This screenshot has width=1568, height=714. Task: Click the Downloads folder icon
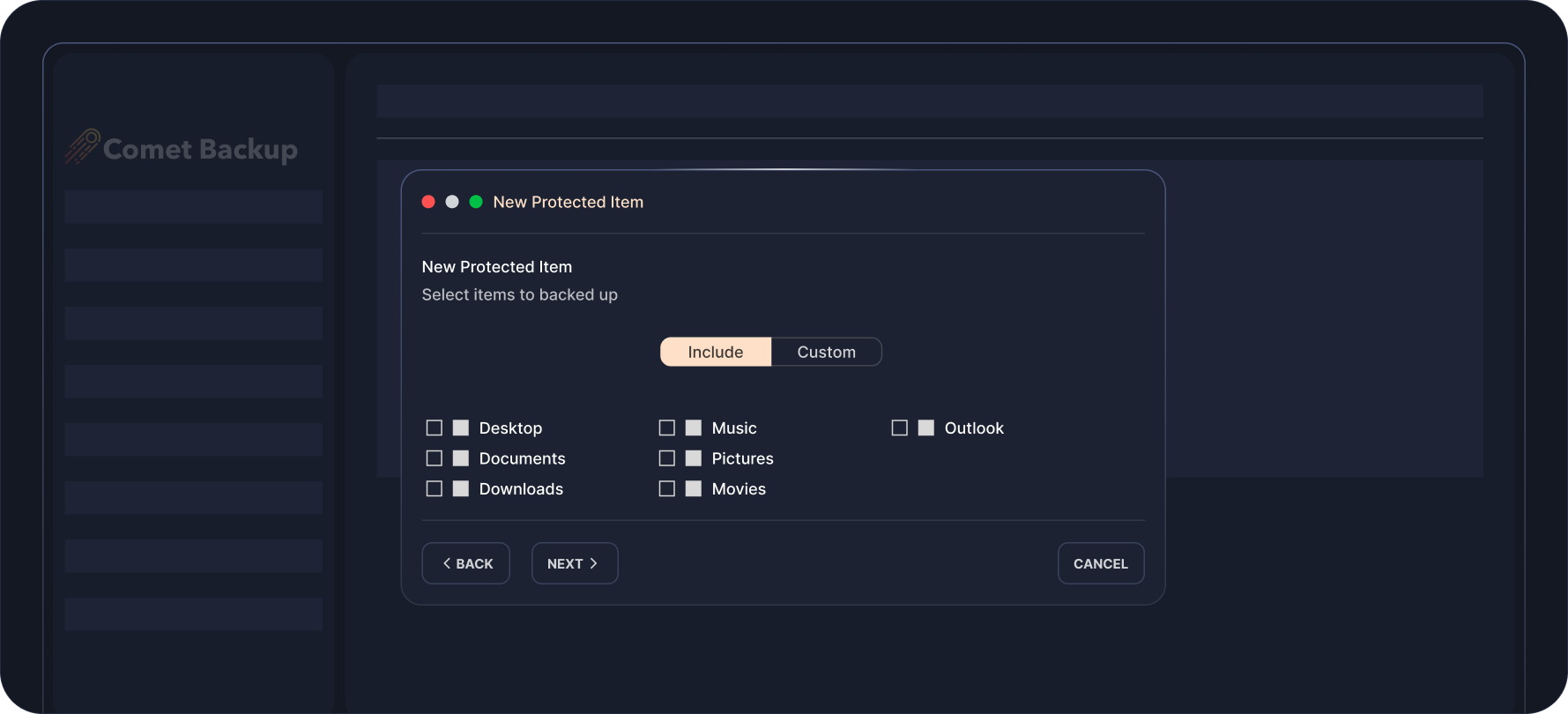[461, 488]
